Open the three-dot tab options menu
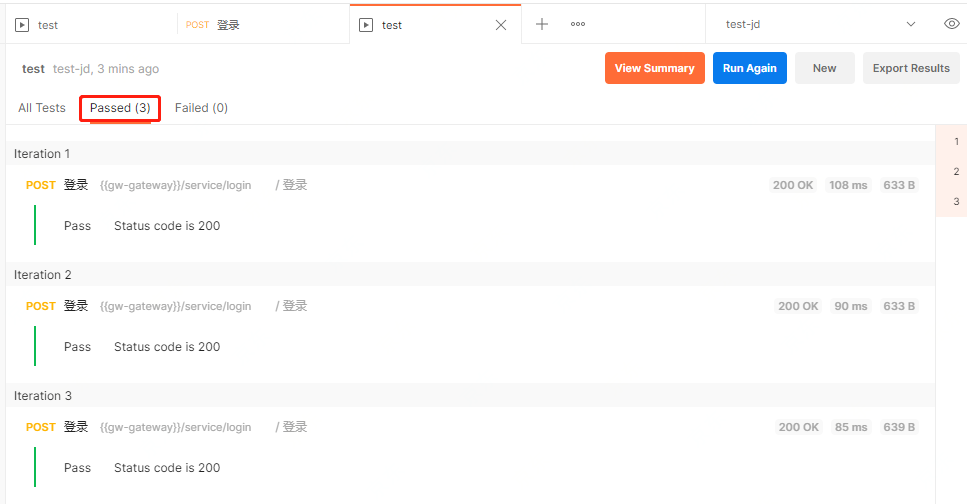The height and width of the screenshot is (504, 967). (578, 24)
